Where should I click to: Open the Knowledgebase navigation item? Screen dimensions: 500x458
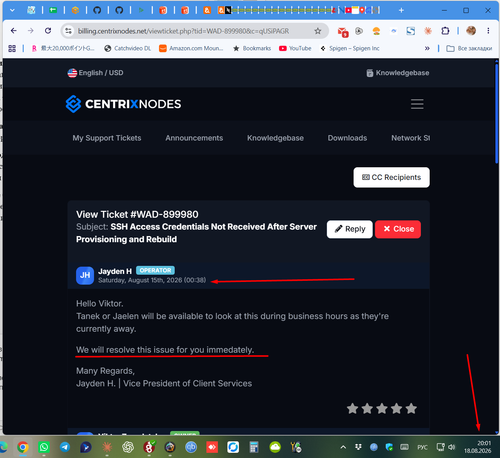275,138
